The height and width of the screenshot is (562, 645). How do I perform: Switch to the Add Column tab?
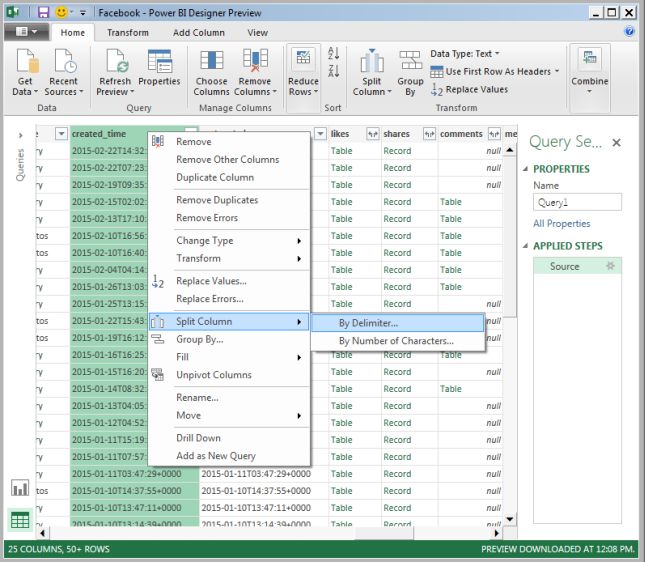coord(197,32)
